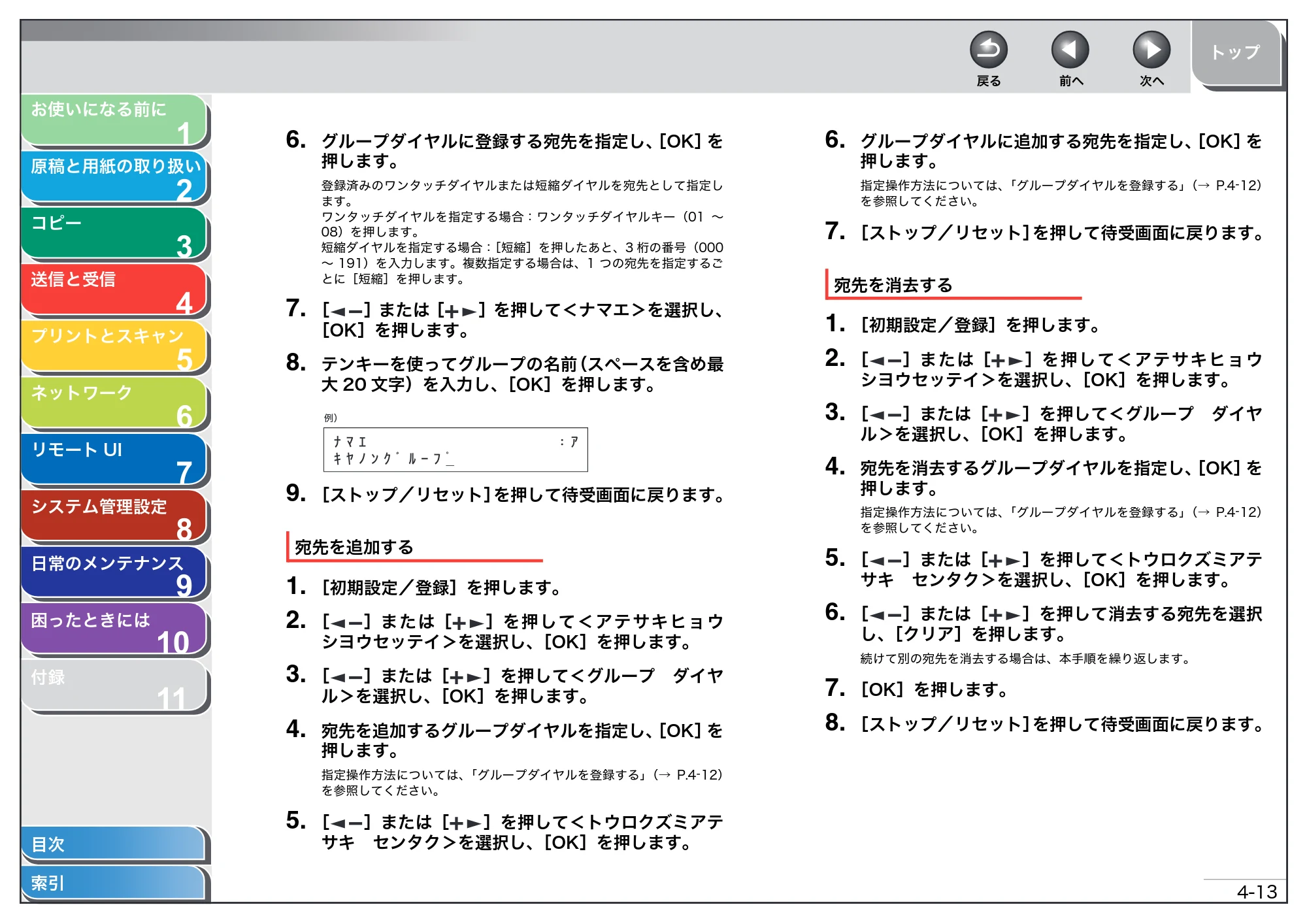Open chapter 2 原稿と用紙の取り扱い tab

click(114, 176)
